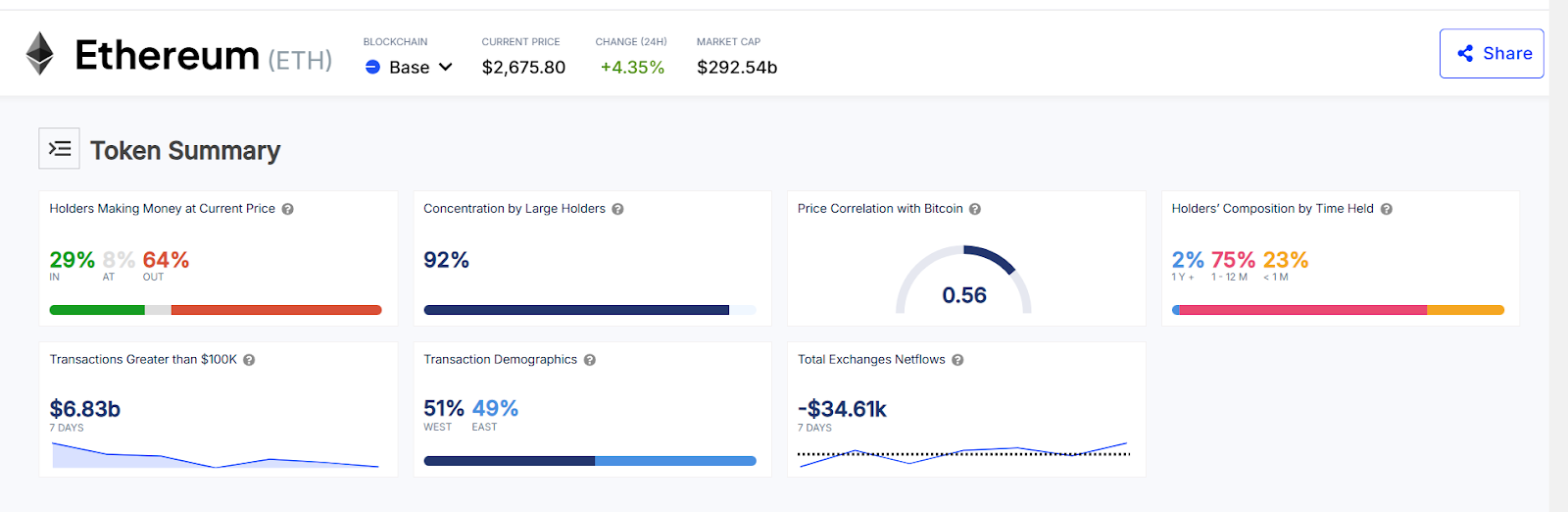
Task: Click the 23% <1M holders value
Action: 1286,260
